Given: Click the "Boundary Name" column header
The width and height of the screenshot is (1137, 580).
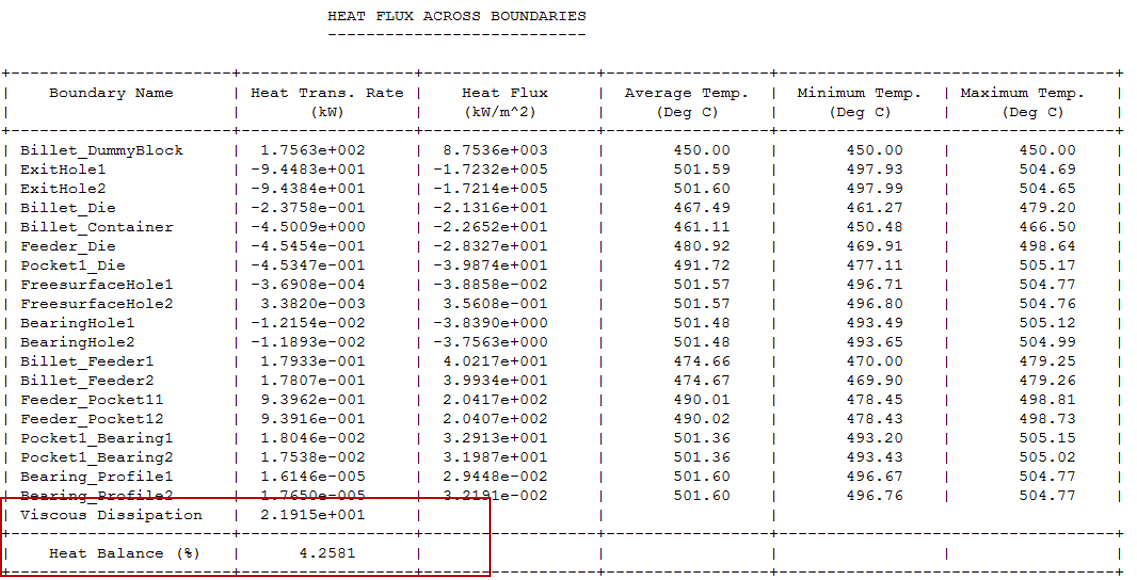Looking at the screenshot, I should [x=111, y=93].
